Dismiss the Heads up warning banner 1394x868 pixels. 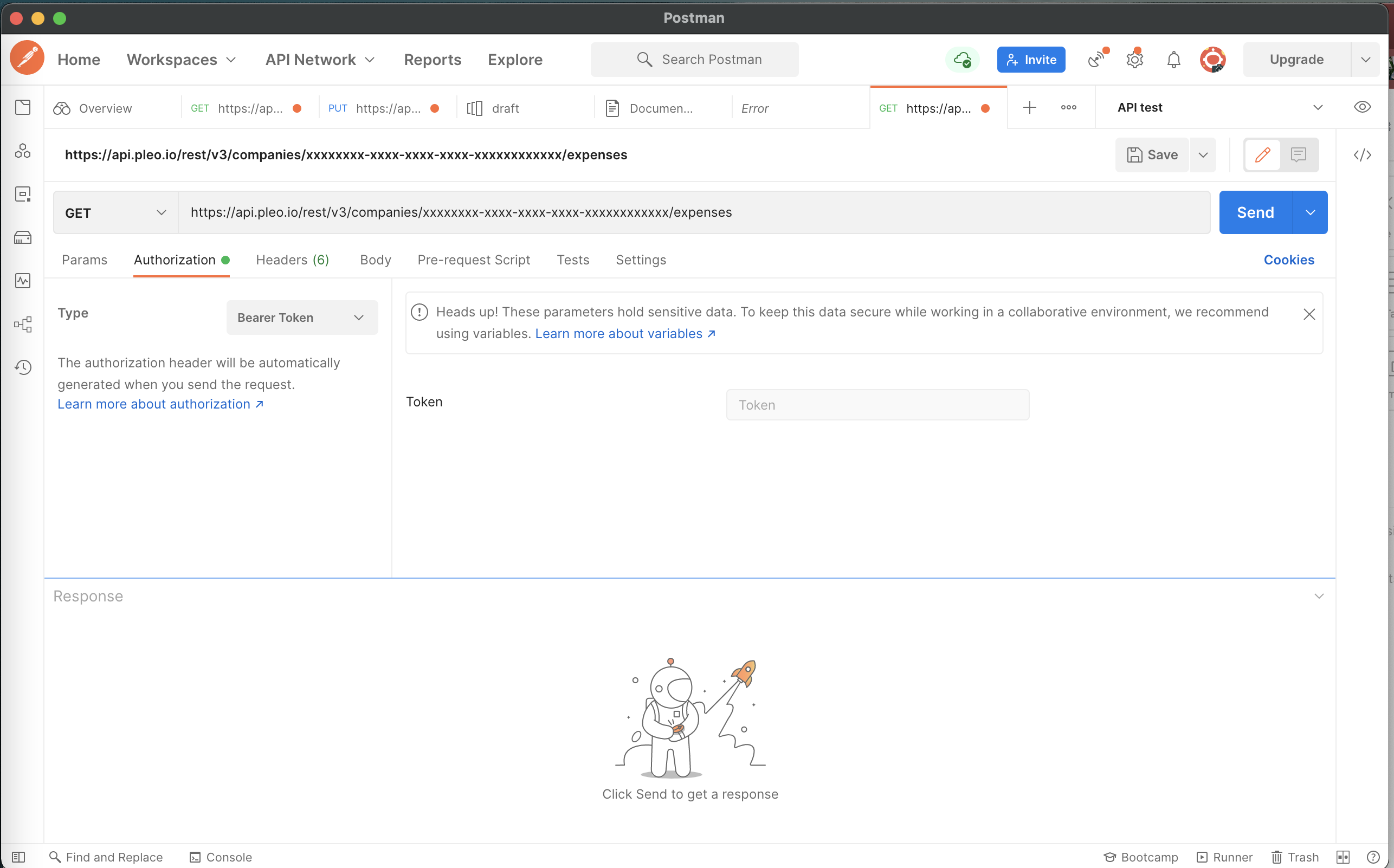click(1309, 315)
